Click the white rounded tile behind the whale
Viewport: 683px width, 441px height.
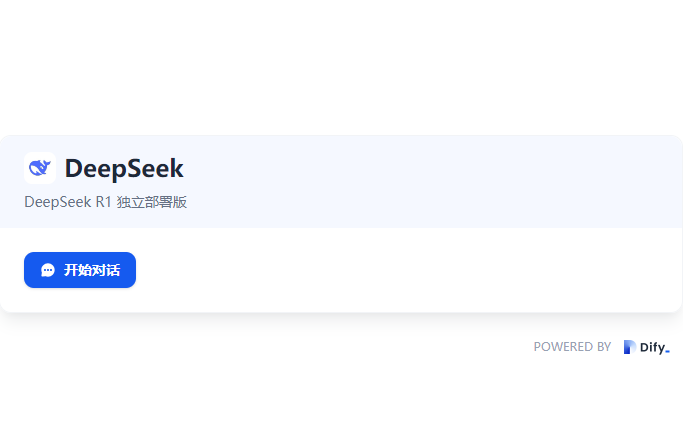[x=40, y=168]
